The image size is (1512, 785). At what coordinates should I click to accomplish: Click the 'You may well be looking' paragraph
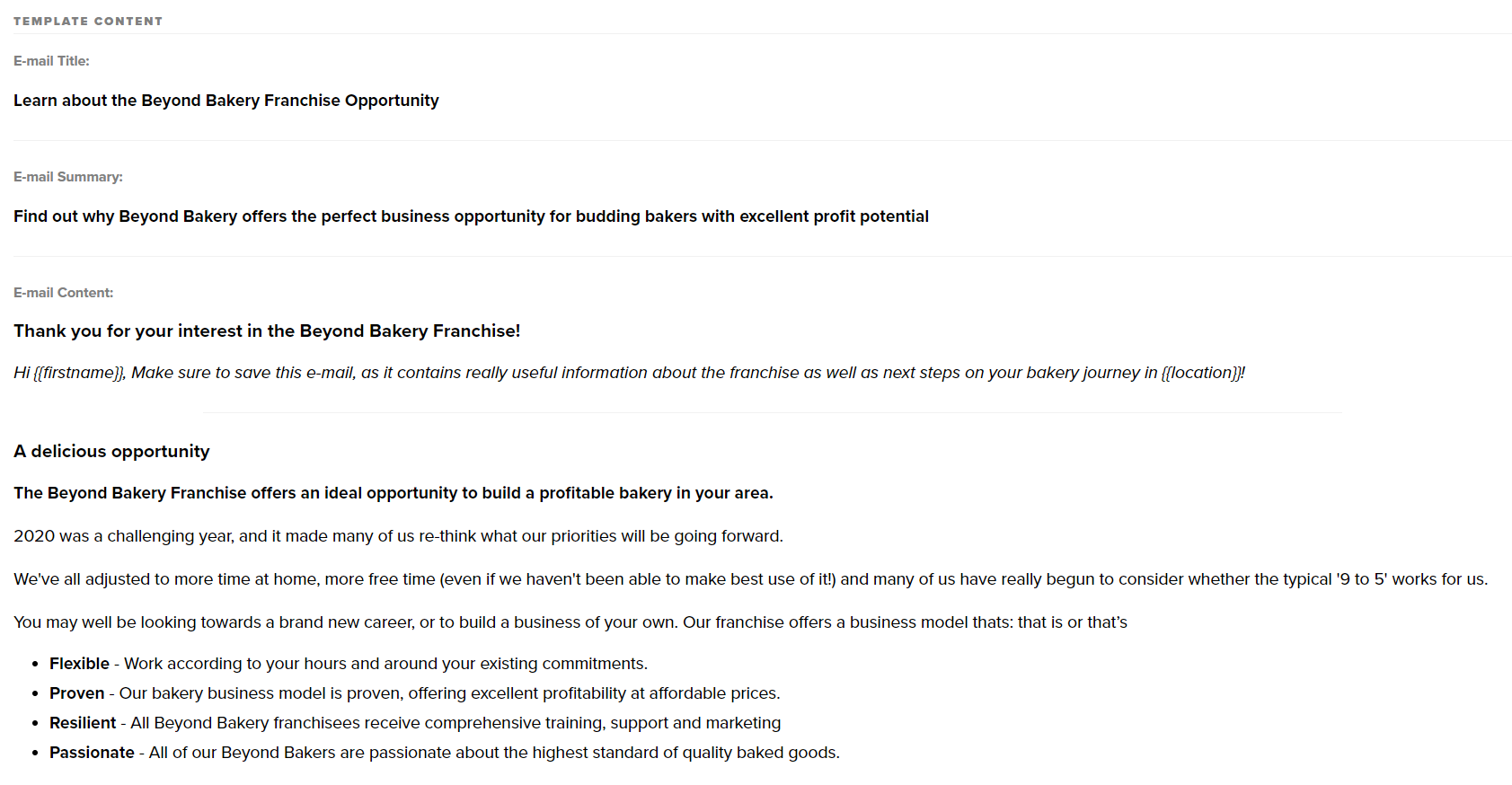click(x=570, y=622)
